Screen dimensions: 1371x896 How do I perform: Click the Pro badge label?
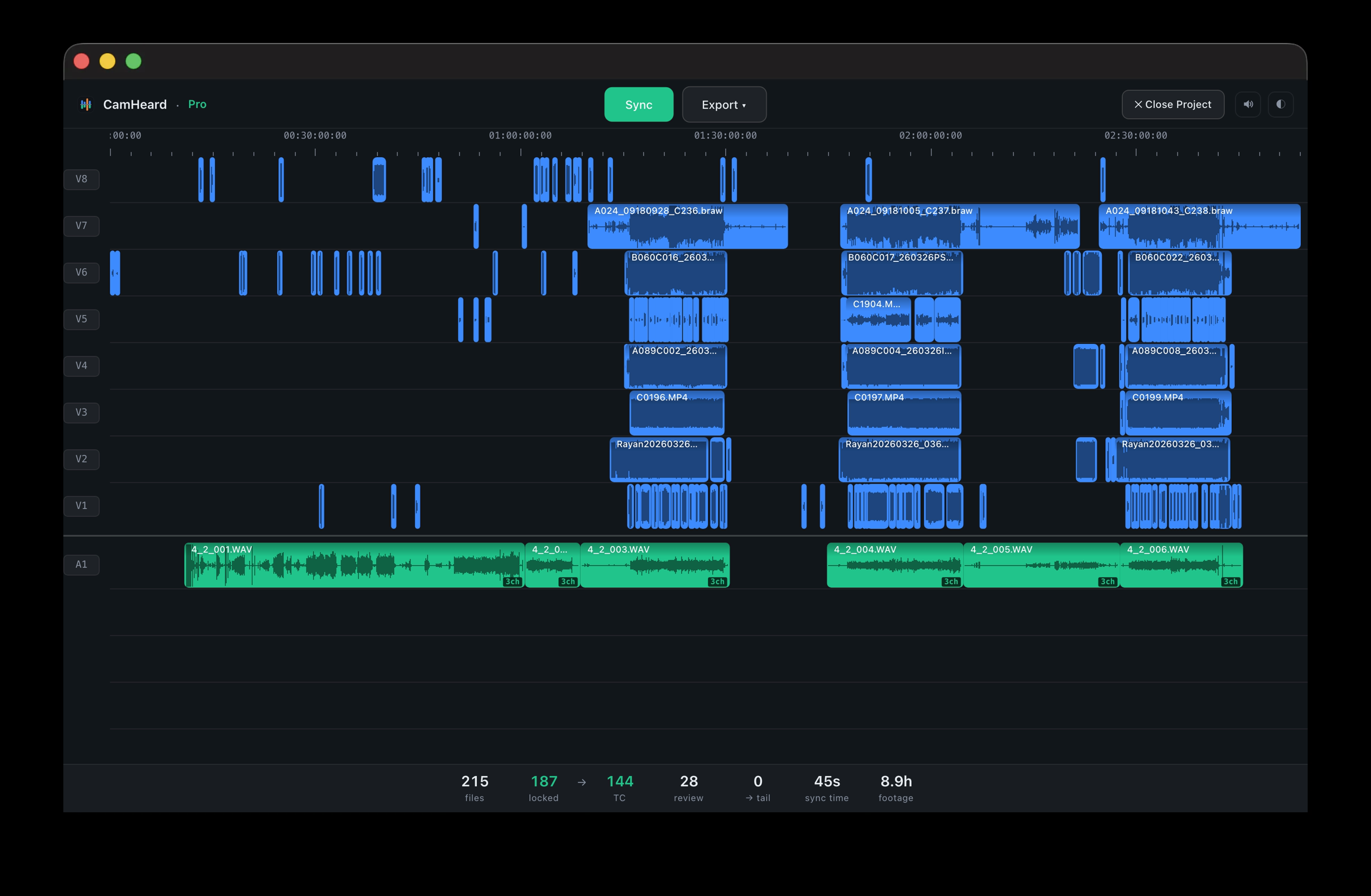[197, 104]
